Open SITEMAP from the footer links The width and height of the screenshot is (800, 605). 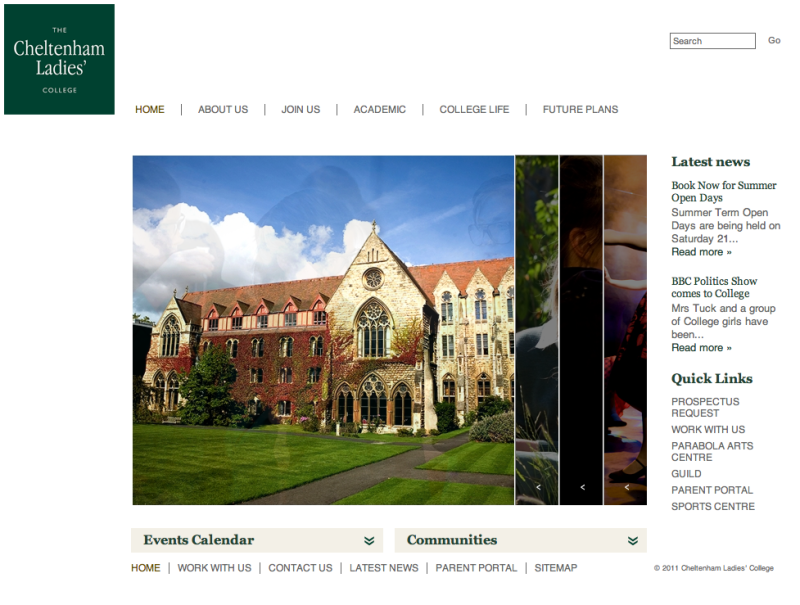point(555,567)
